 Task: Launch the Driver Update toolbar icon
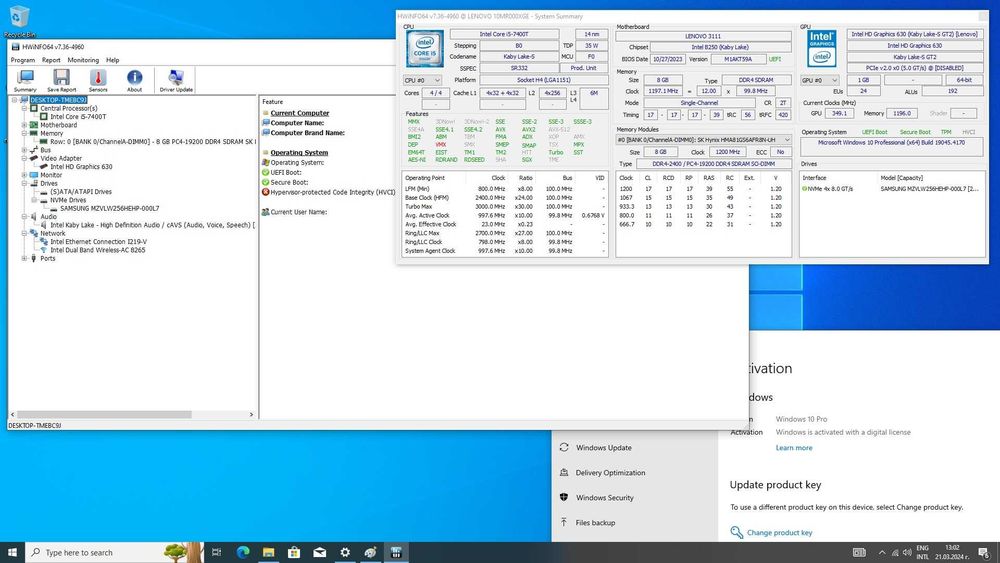[176, 81]
